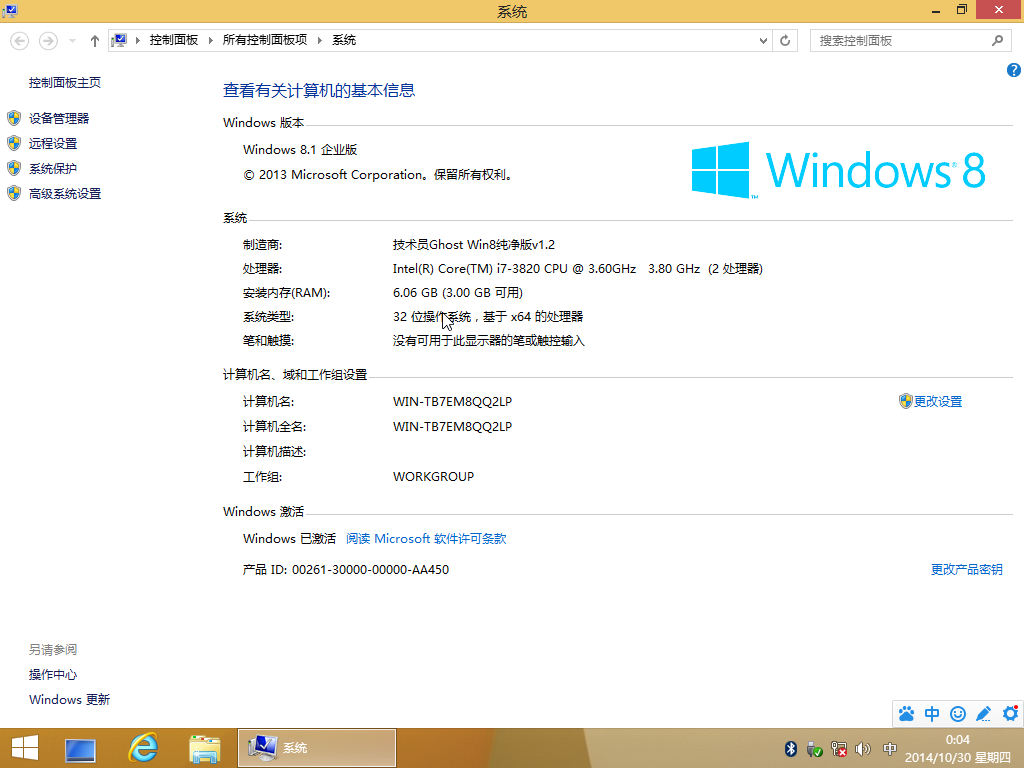Open the recent locations dropdown arrow
Image resolution: width=1024 pixels, height=768 pixels.
click(x=72, y=40)
